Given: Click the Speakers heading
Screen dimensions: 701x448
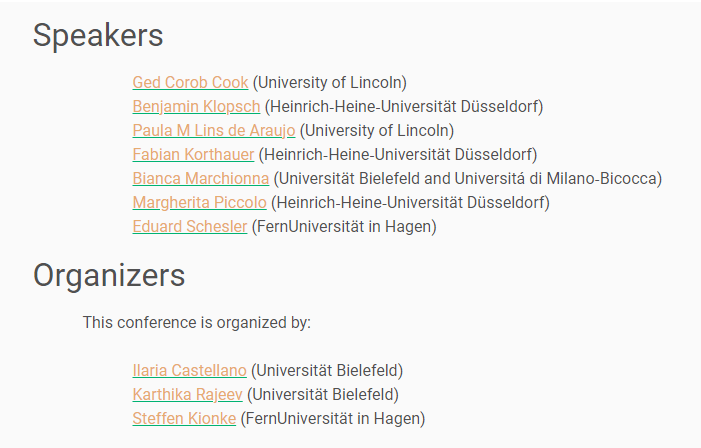Looking at the screenshot, I should click(98, 35).
